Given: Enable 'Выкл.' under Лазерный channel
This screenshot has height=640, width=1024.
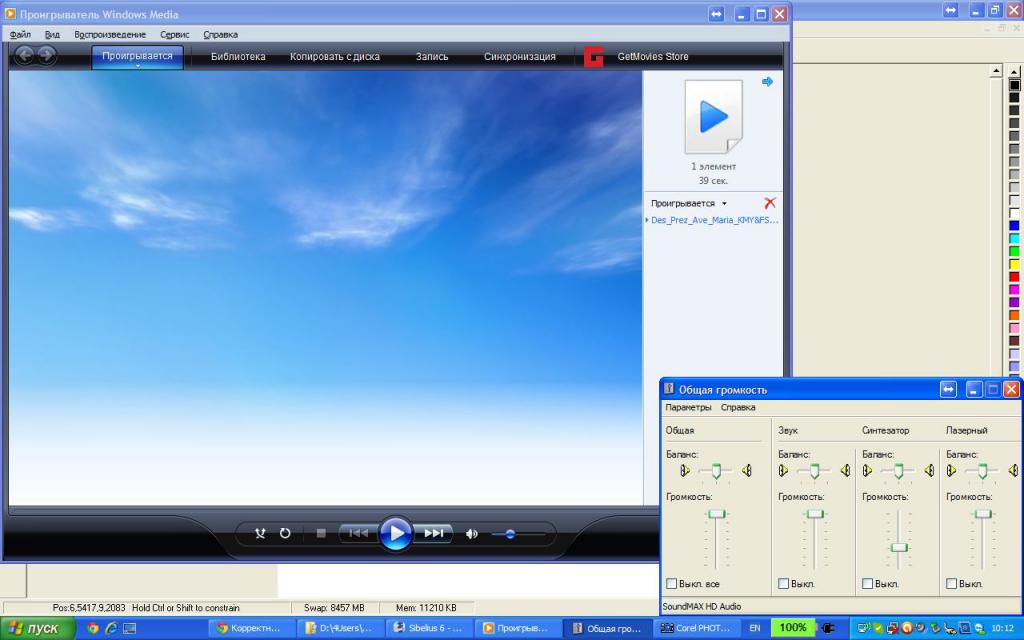Looking at the screenshot, I should pyautogui.click(x=952, y=584).
